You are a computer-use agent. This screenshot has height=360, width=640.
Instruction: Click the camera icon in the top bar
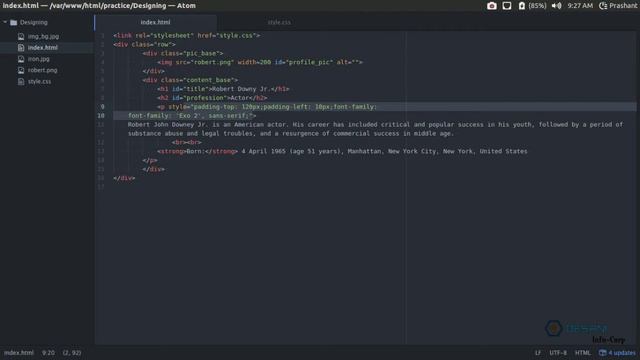click(491, 6)
